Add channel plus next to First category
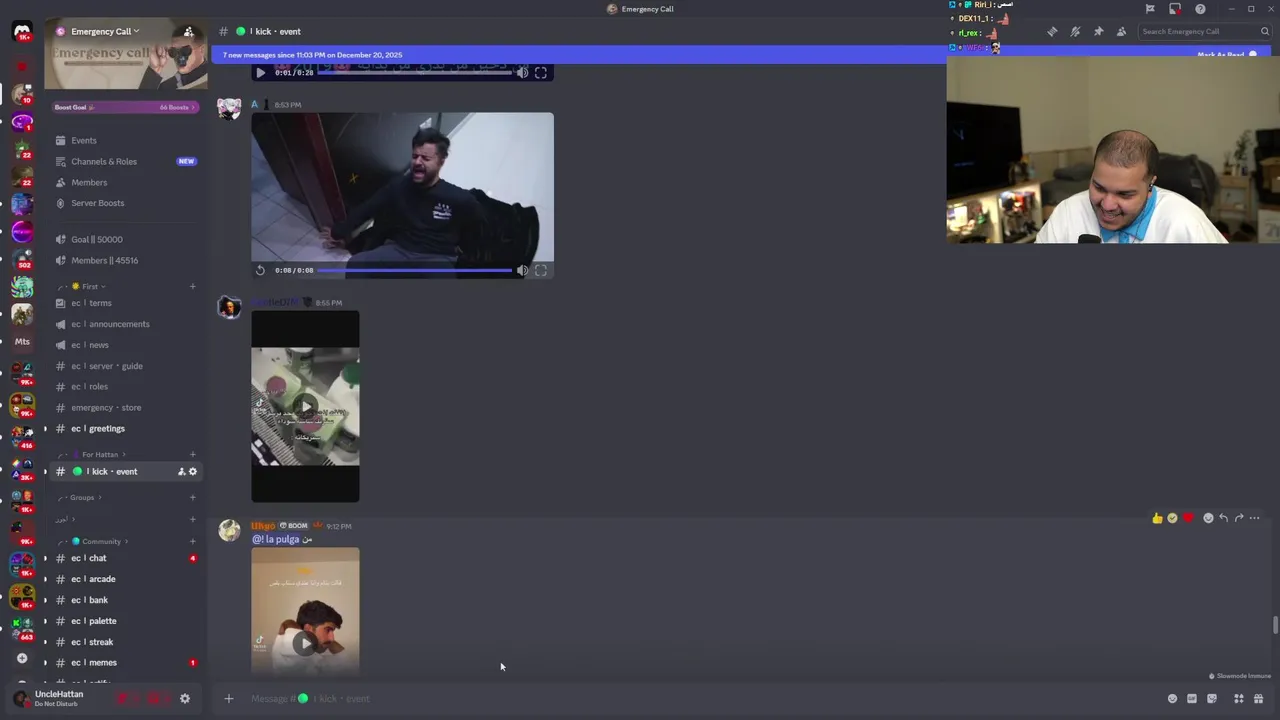Image resolution: width=1280 pixels, height=720 pixels. pyautogui.click(x=193, y=286)
